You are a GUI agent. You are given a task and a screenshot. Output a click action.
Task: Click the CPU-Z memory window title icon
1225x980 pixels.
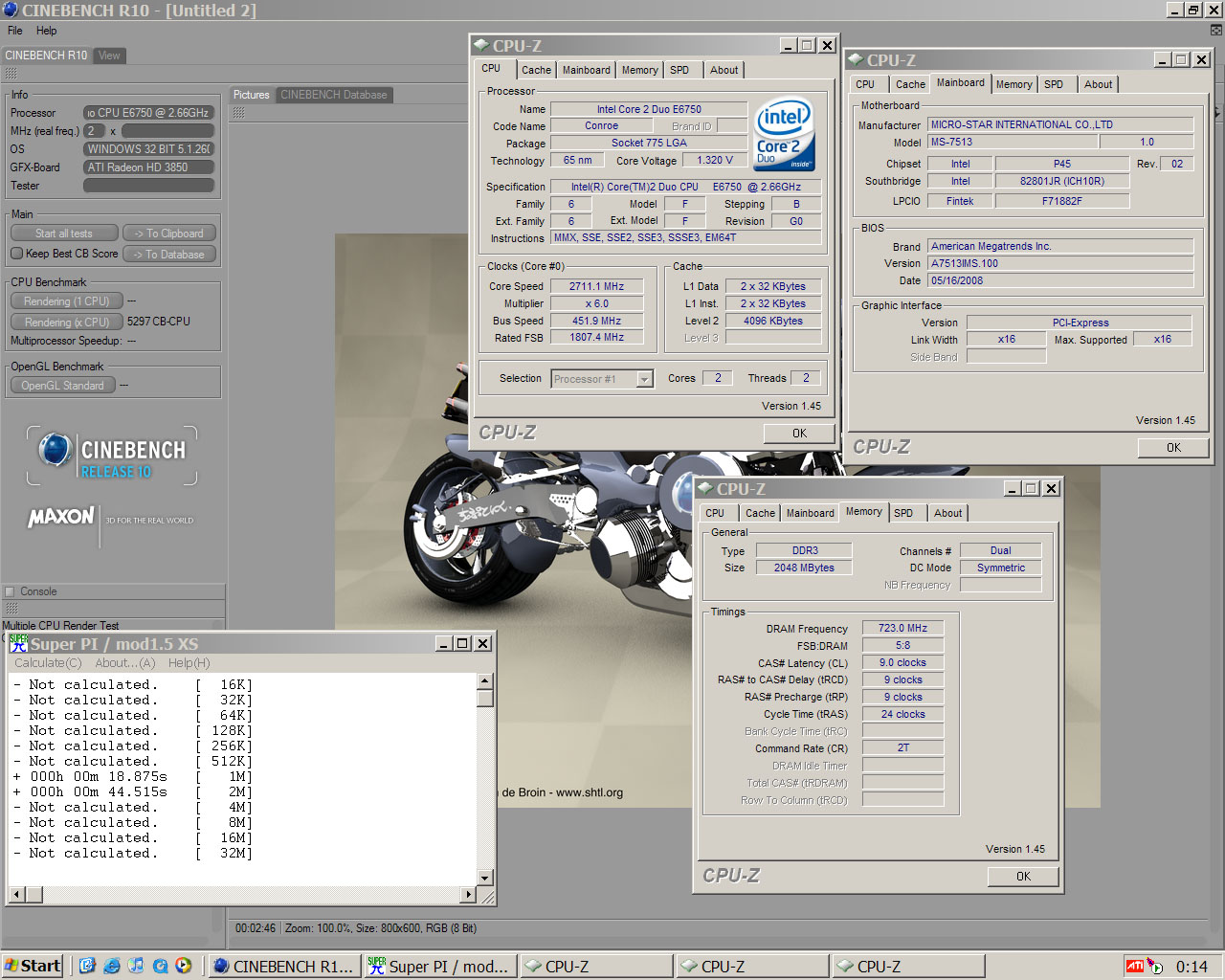[705, 488]
